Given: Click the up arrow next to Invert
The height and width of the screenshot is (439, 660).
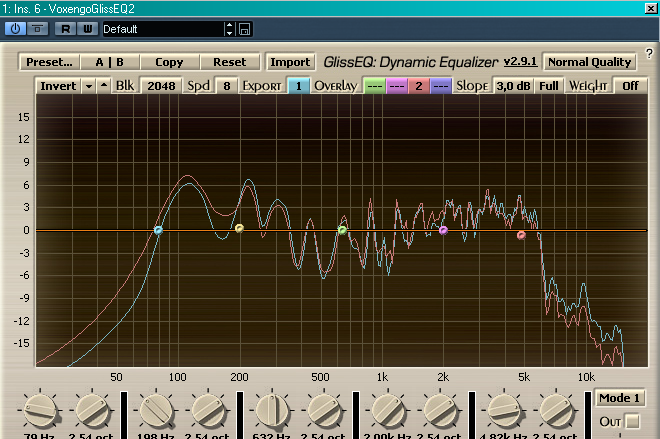Looking at the screenshot, I should click(104, 86).
